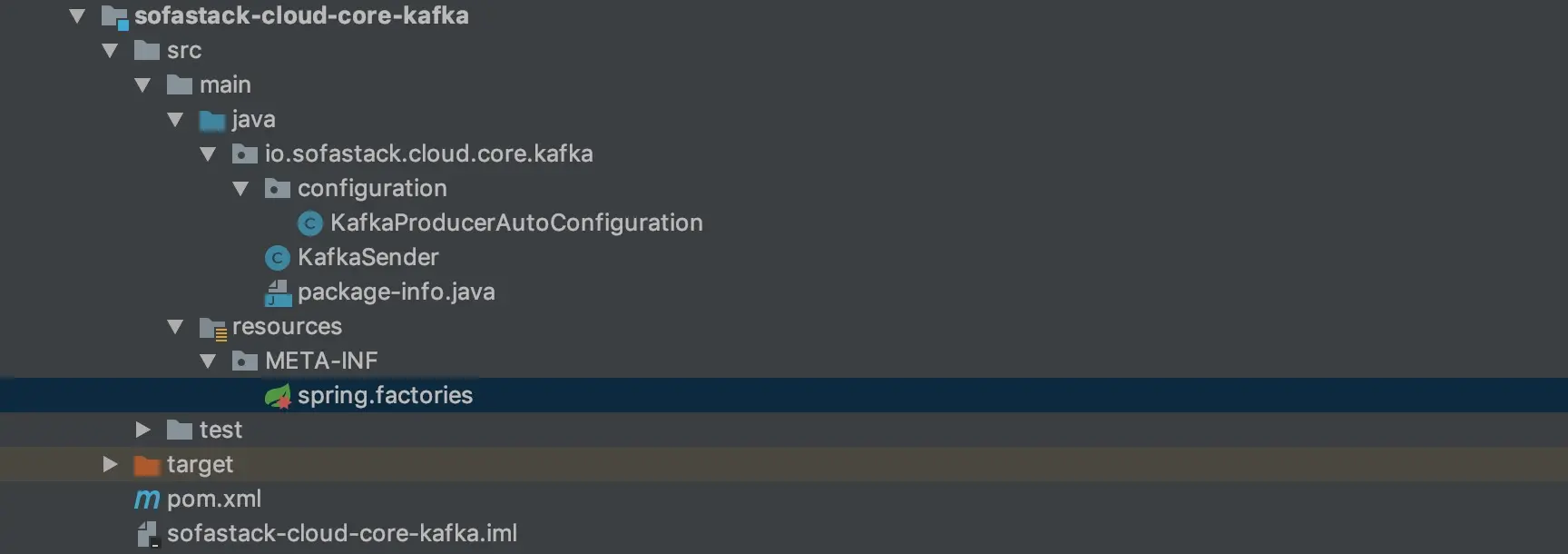Click the .iml file icon

click(148, 534)
